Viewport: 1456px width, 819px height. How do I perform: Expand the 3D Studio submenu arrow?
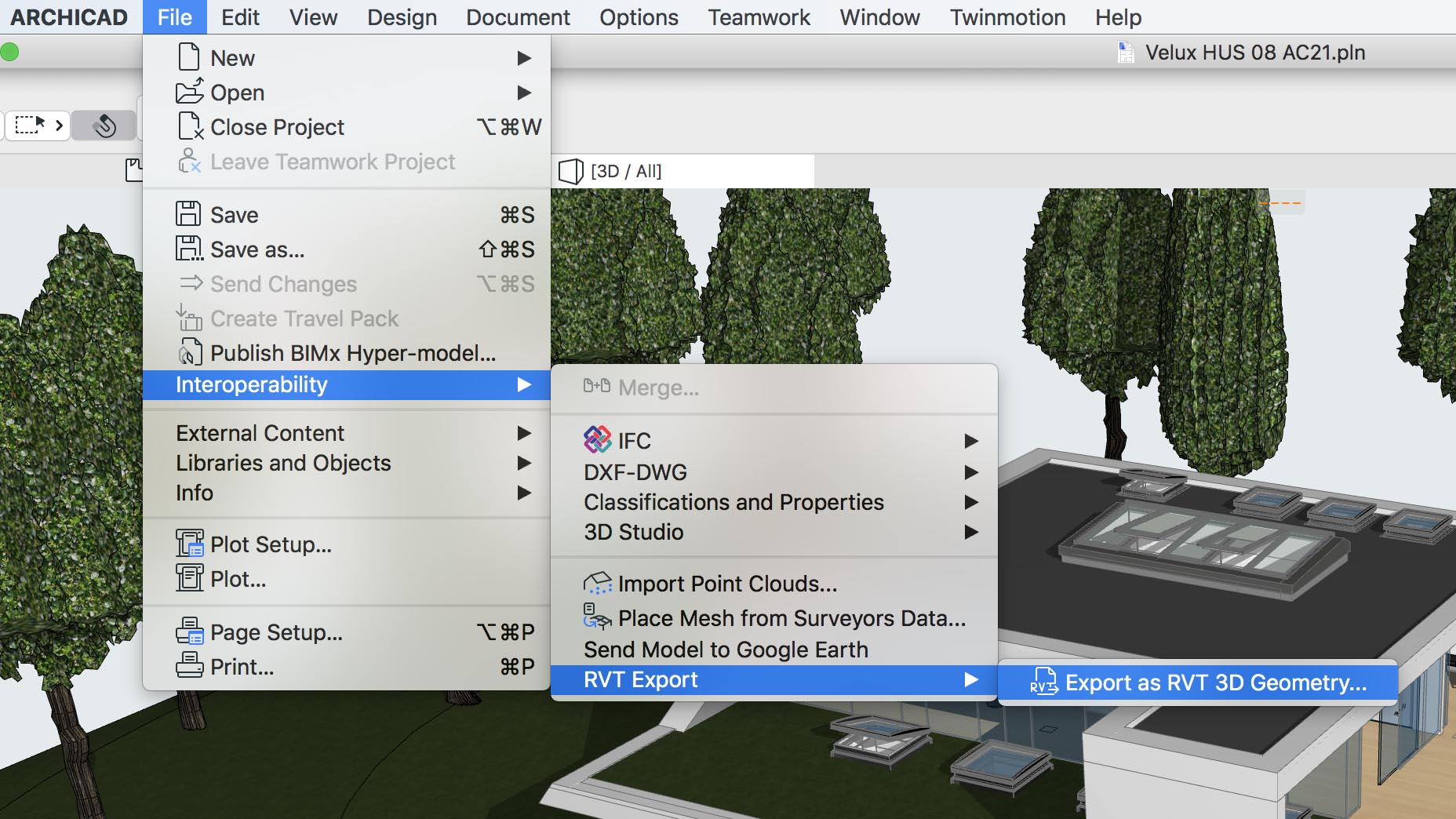pos(971,532)
